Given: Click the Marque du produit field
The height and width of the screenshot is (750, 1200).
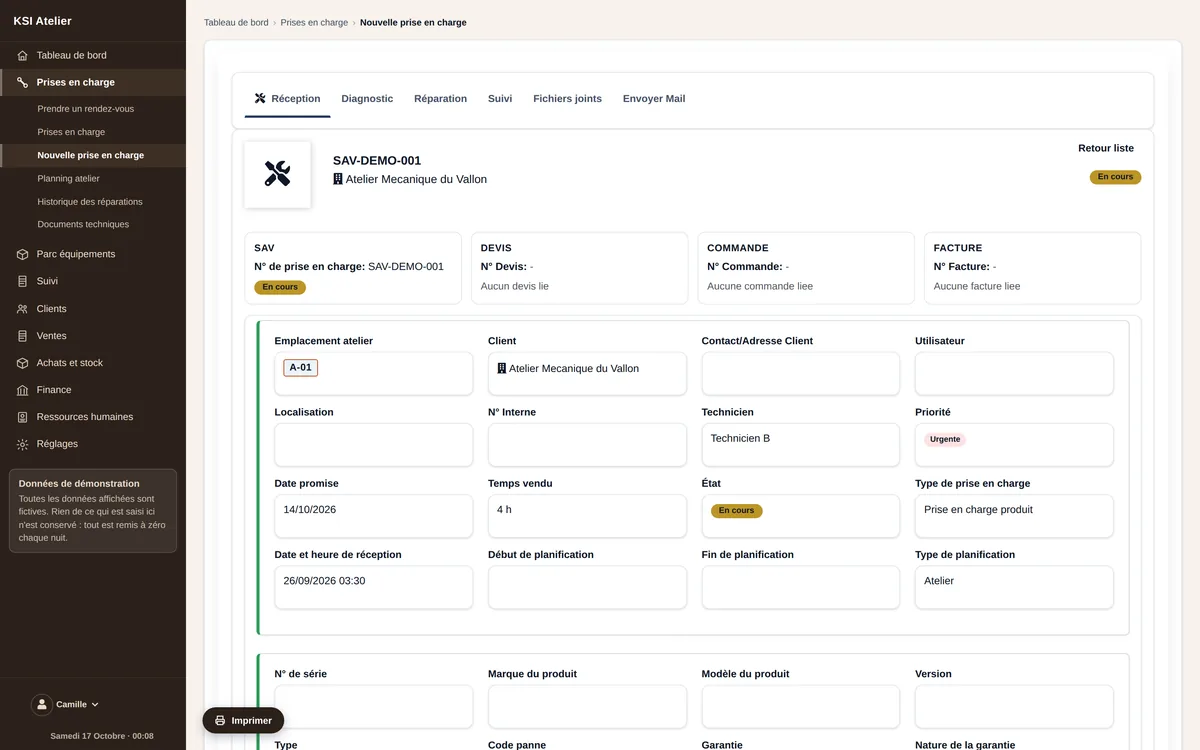Looking at the screenshot, I should pyautogui.click(x=587, y=706).
